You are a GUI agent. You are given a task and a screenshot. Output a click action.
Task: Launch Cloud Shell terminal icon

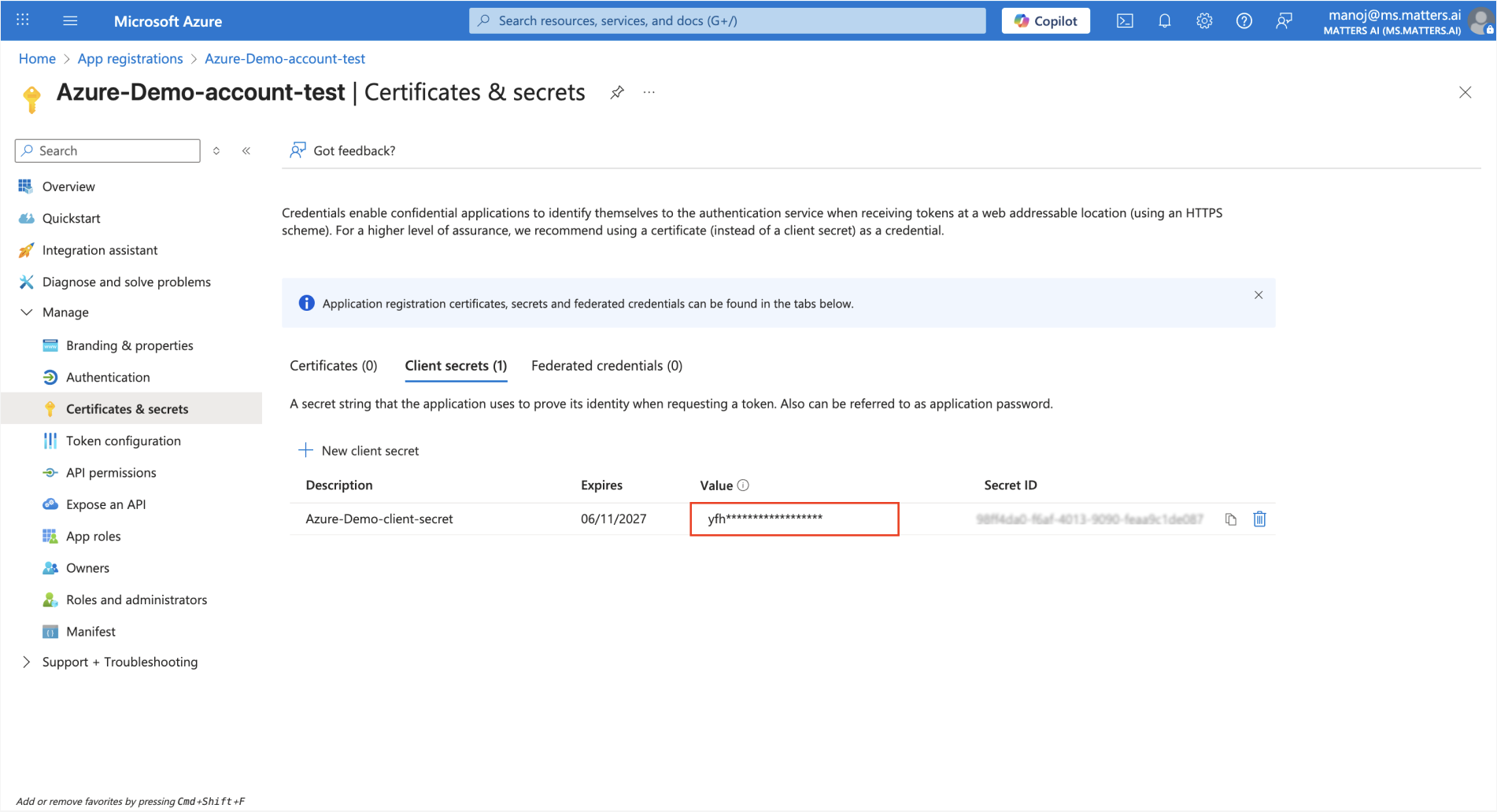pos(1125,20)
